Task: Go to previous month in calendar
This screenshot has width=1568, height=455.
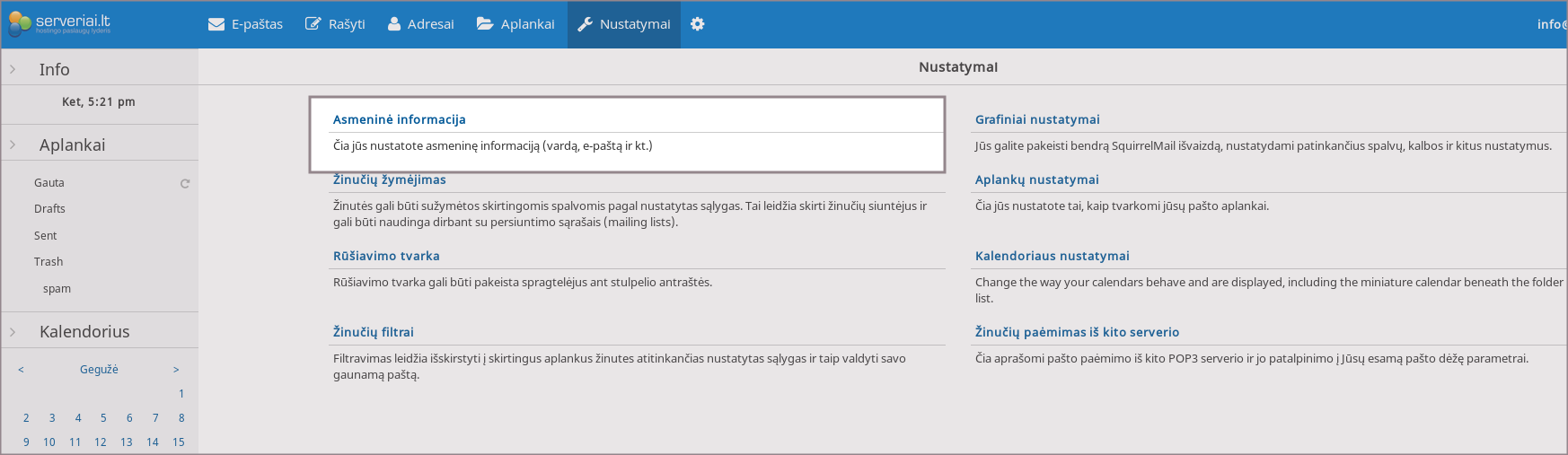Action: coord(22,370)
